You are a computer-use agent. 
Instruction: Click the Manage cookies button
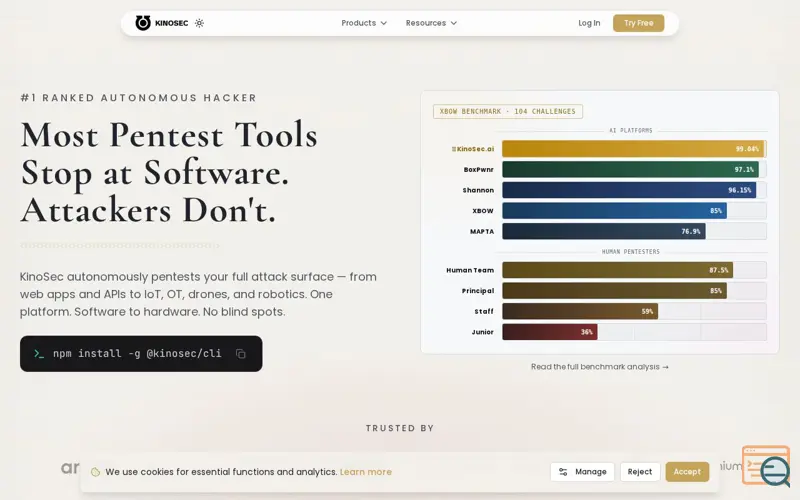[582, 472]
